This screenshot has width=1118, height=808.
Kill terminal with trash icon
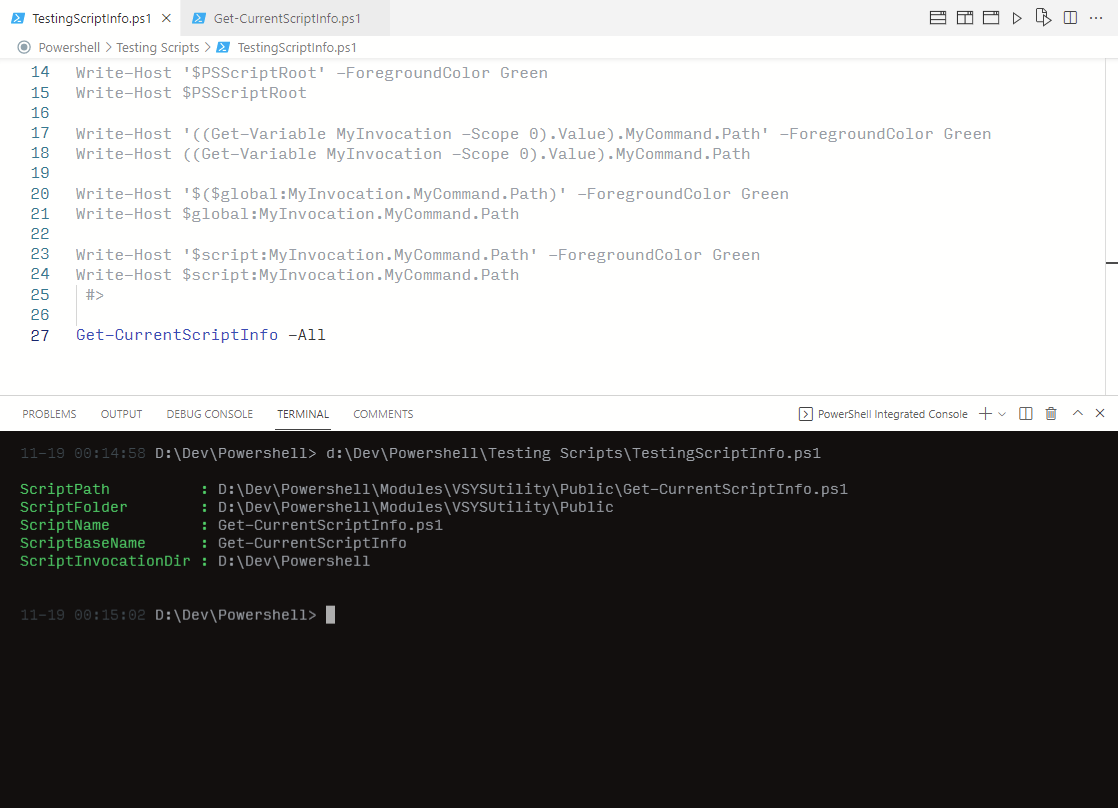click(x=1051, y=414)
